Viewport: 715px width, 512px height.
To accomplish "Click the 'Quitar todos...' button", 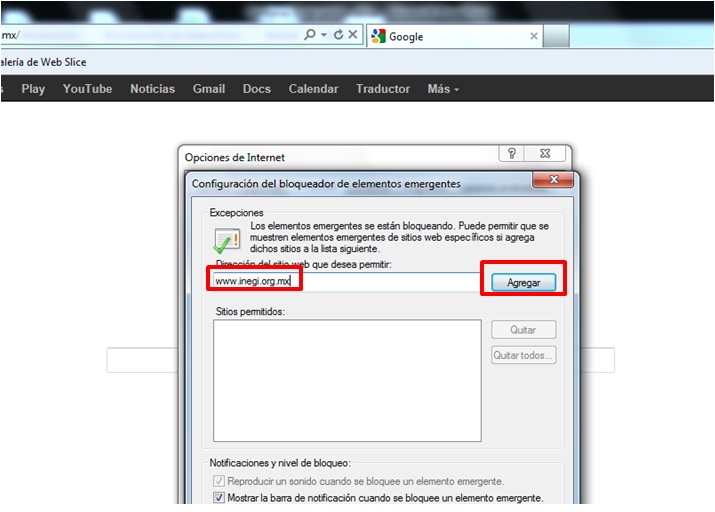I will [523, 355].
